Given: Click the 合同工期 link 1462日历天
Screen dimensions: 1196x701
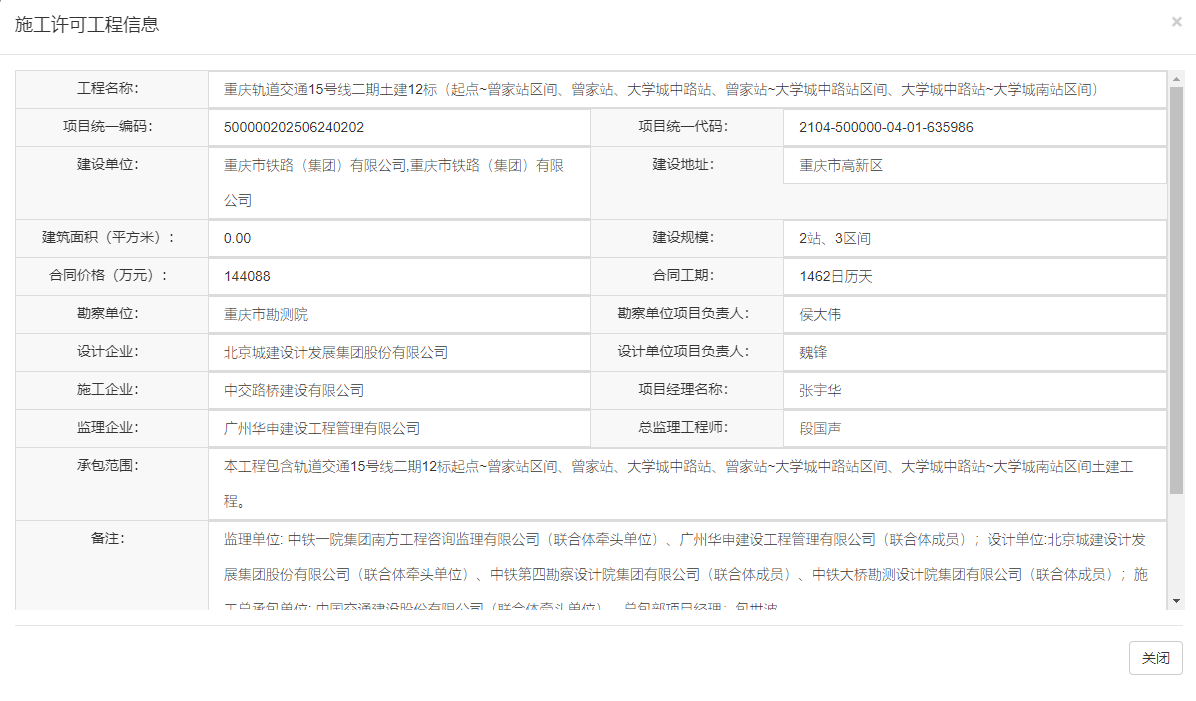Looking at the screenshot, I should [836, 276].
